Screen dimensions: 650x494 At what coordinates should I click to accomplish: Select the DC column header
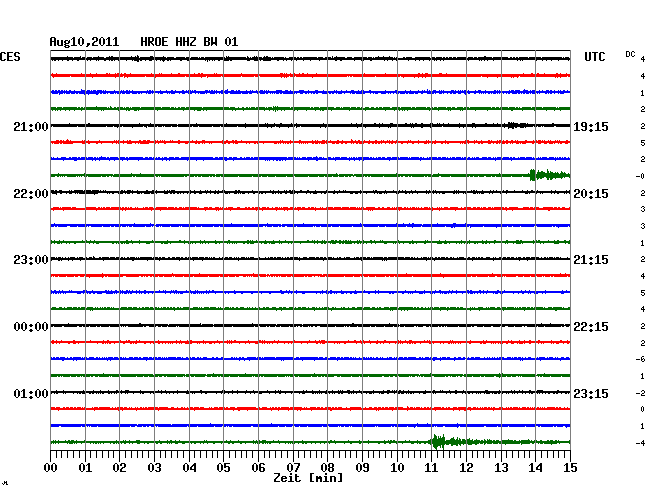630,54
